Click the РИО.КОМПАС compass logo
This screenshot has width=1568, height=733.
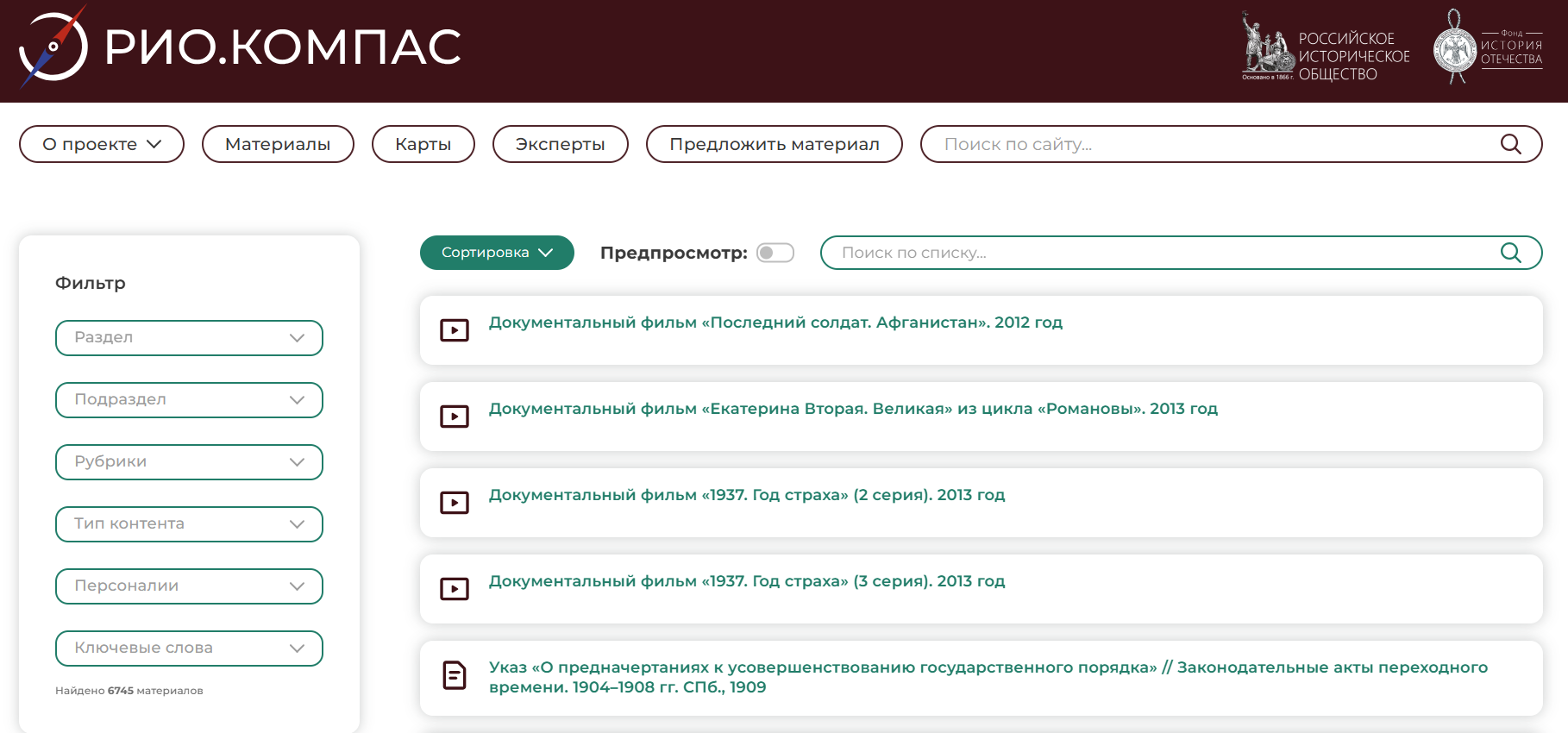coord(53,47)
